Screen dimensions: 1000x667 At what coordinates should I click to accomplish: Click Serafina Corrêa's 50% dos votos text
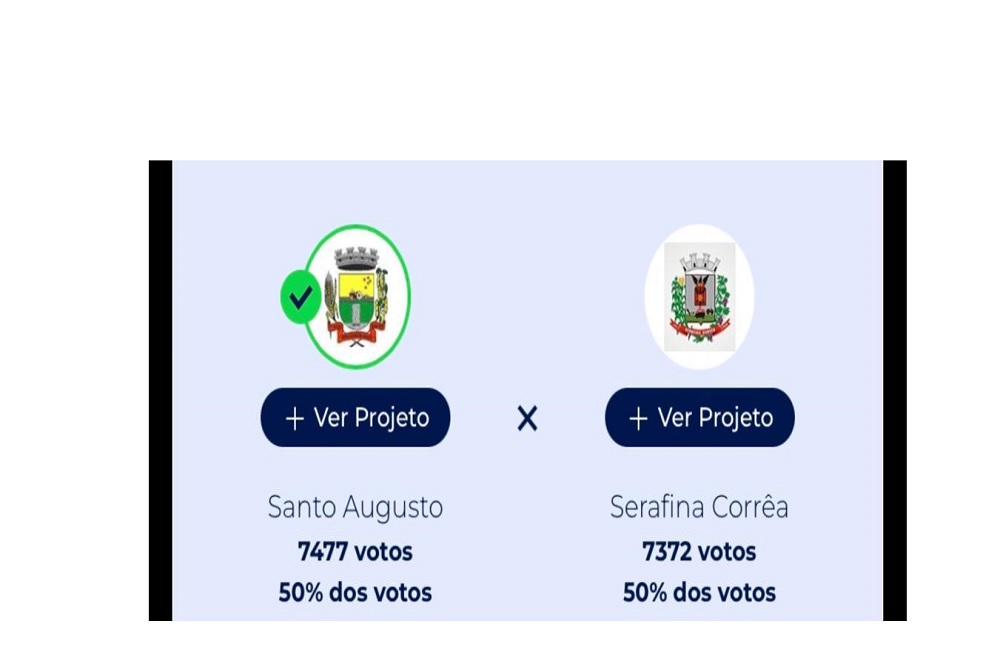[699, 592]
